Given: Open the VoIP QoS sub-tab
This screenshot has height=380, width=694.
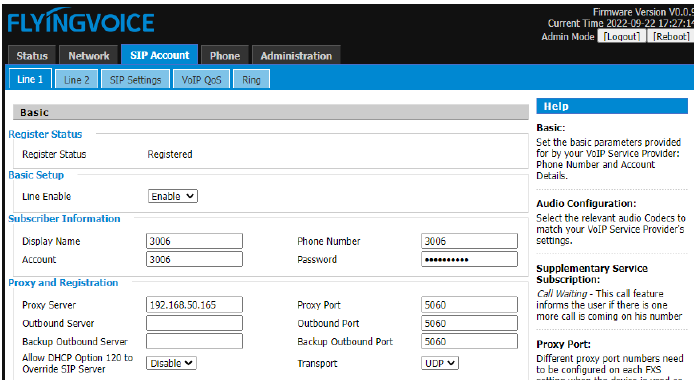Looking at the screenshot, I should [x=201, y=80].
